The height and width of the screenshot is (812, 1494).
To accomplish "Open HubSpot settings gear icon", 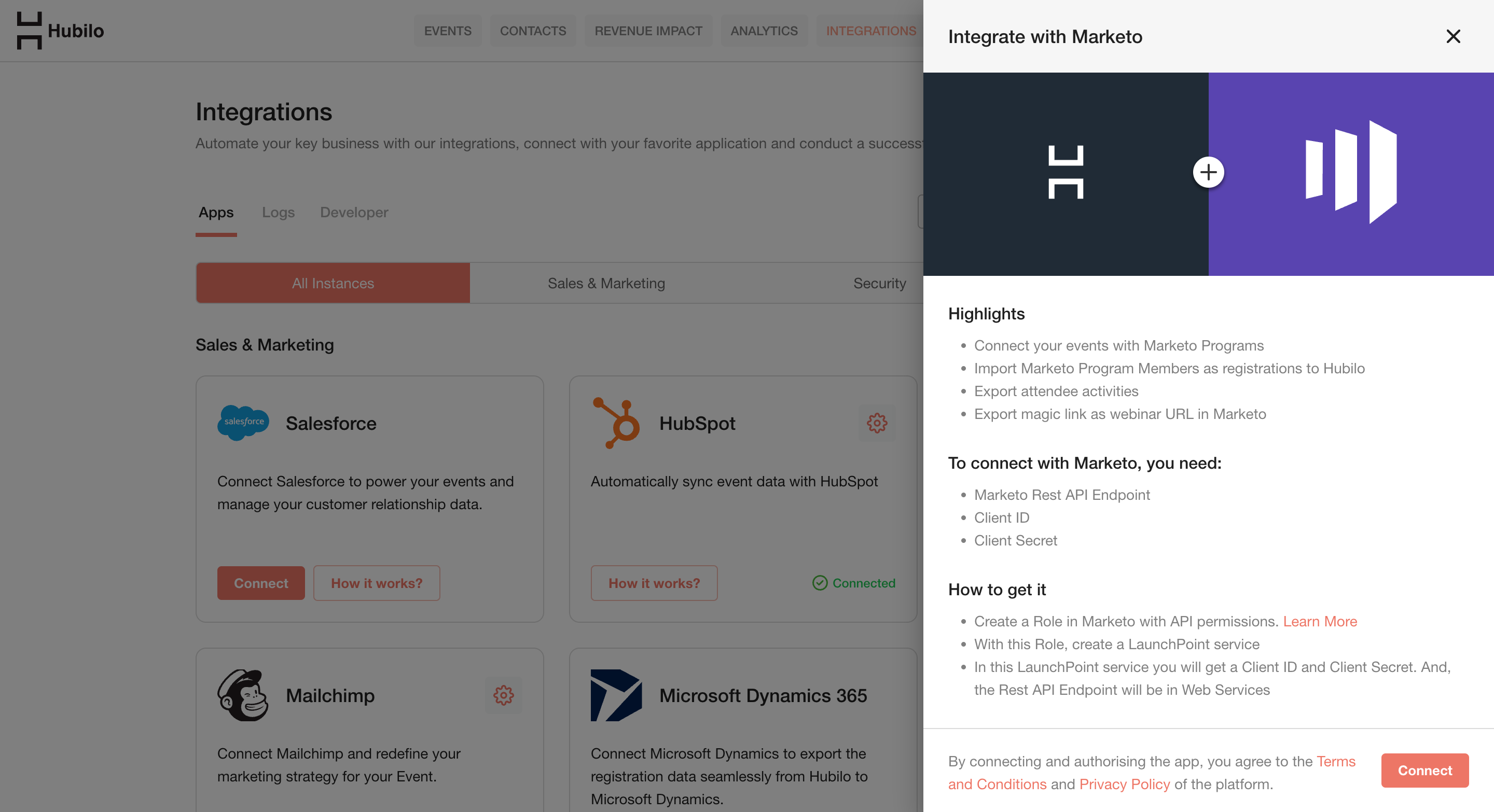I will click(x=876, y=423).
